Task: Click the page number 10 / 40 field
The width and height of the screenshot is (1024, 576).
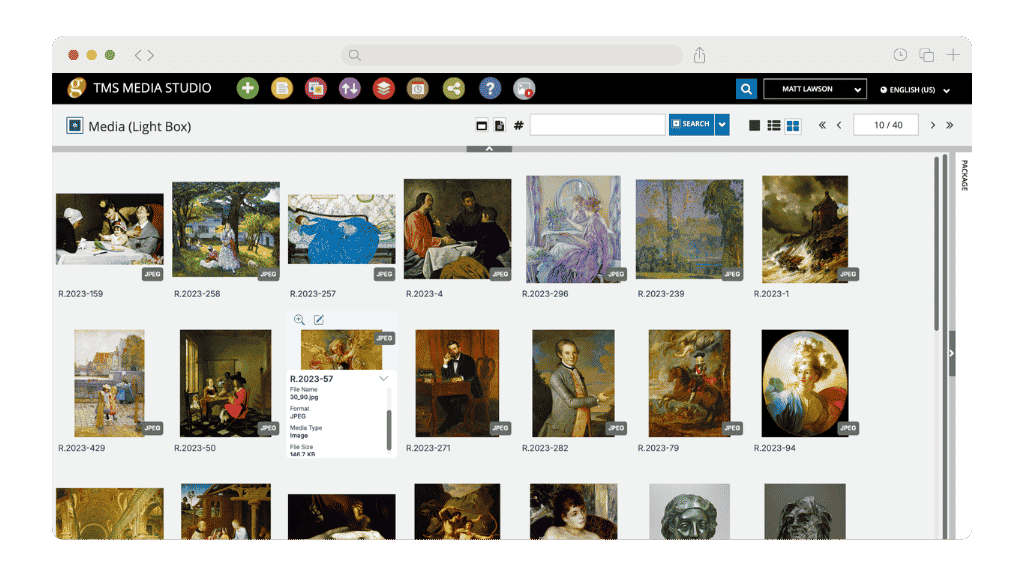Action: pyautogui.click(x=886, y=125)
